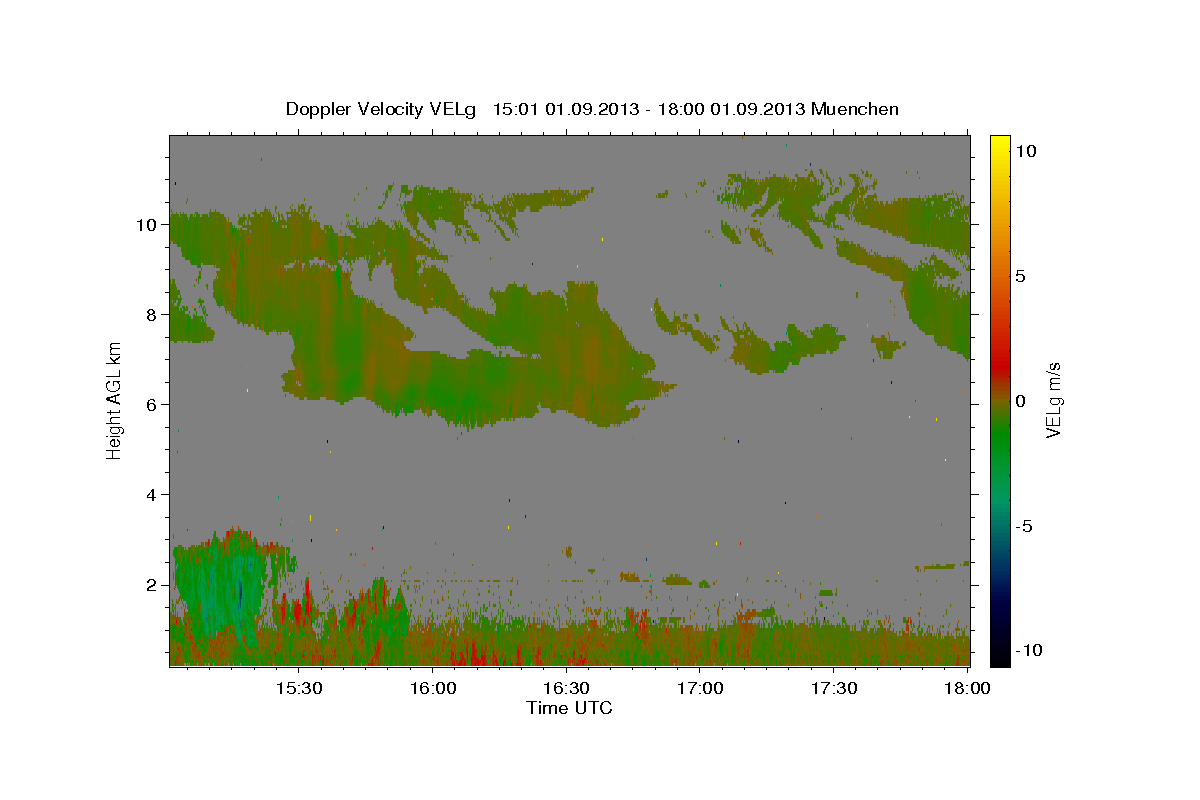Screen dimensions: 1200x800
Task: Click the height axis label 4
Action: [153, 495]
